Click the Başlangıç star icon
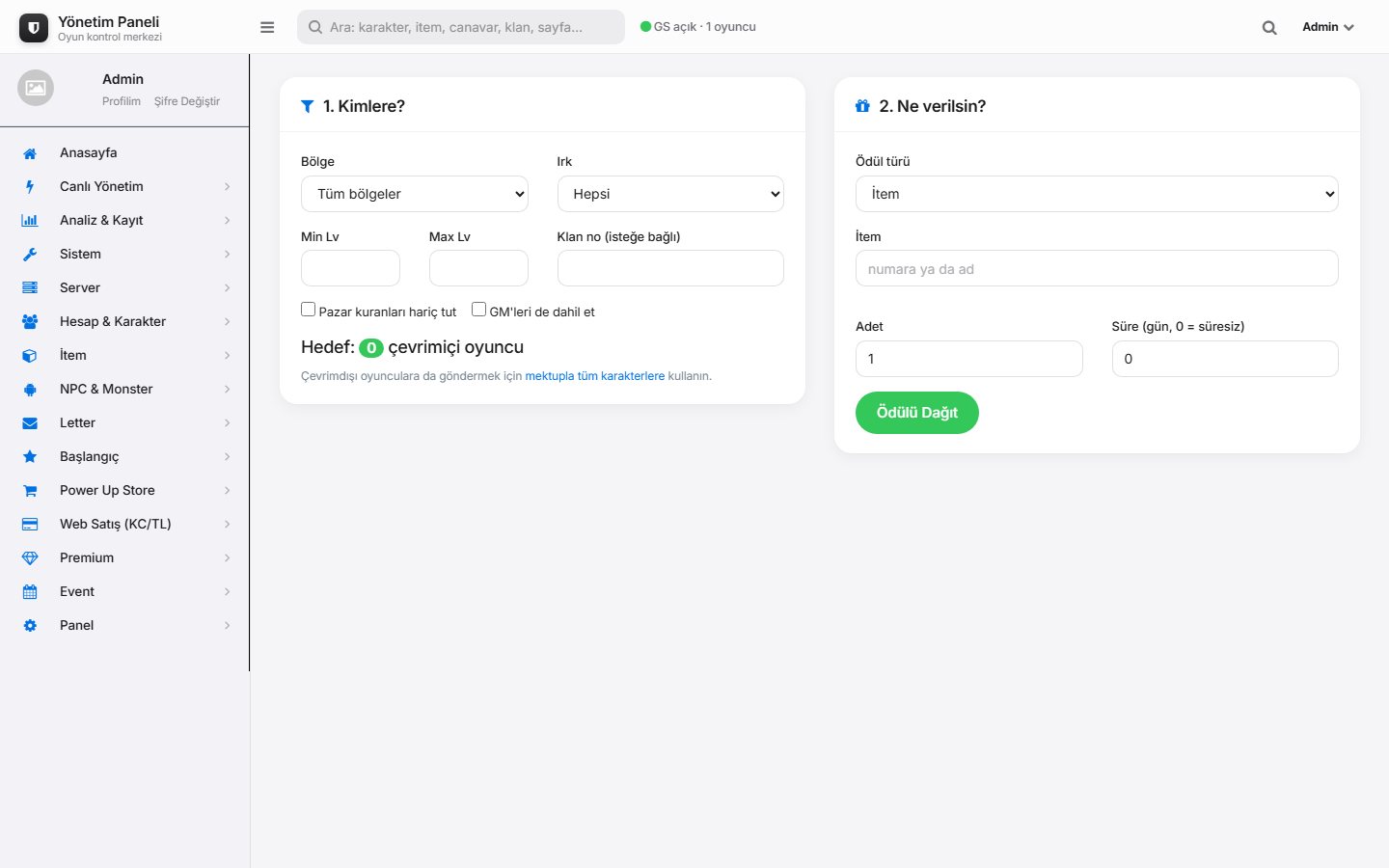Image resolution: width=1389 pixels, height=868 pixels. 30,457
